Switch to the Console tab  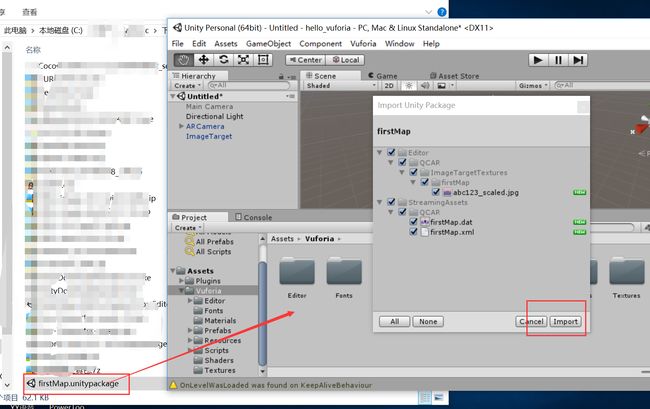point(253,217)
